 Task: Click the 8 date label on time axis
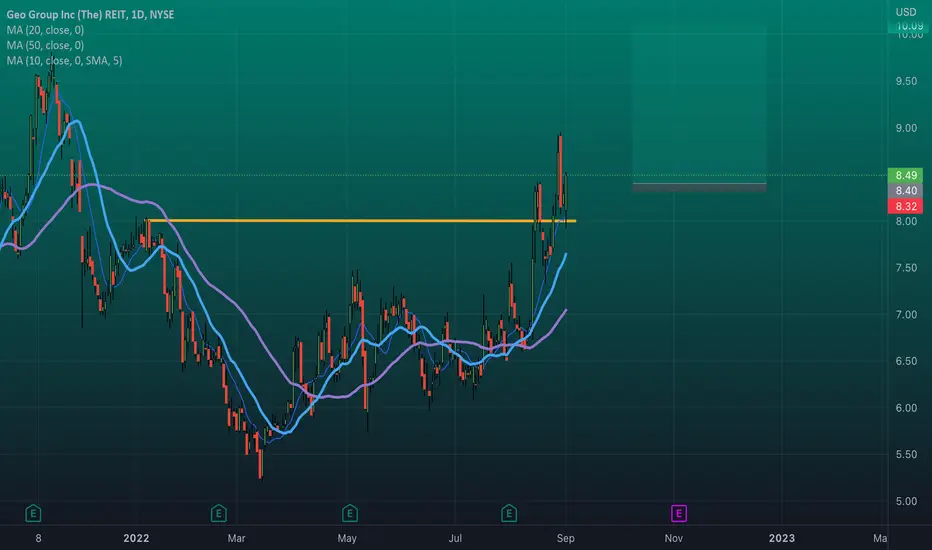pos(39,538)
